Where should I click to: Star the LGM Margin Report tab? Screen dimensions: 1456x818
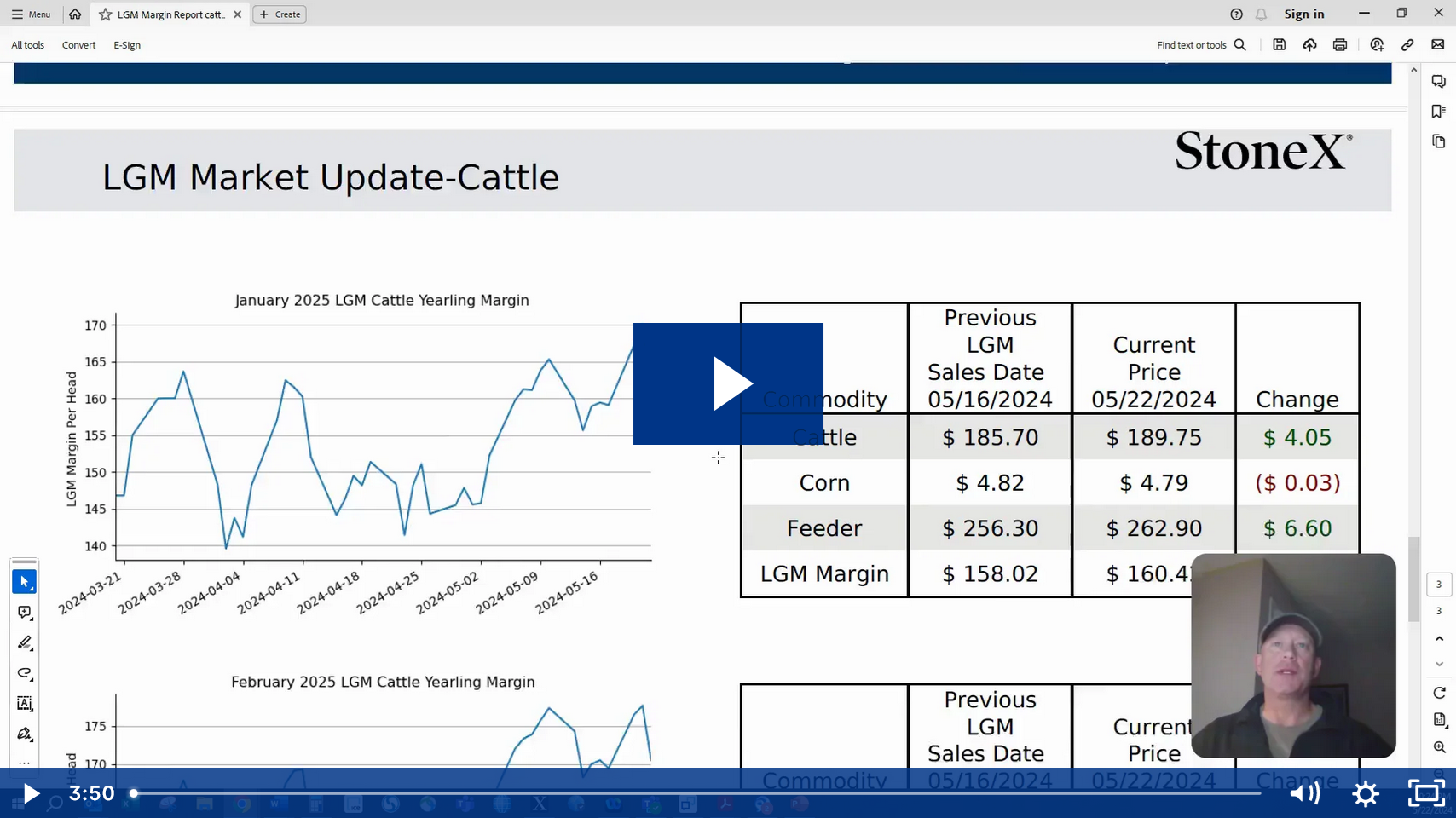[106, 14]
